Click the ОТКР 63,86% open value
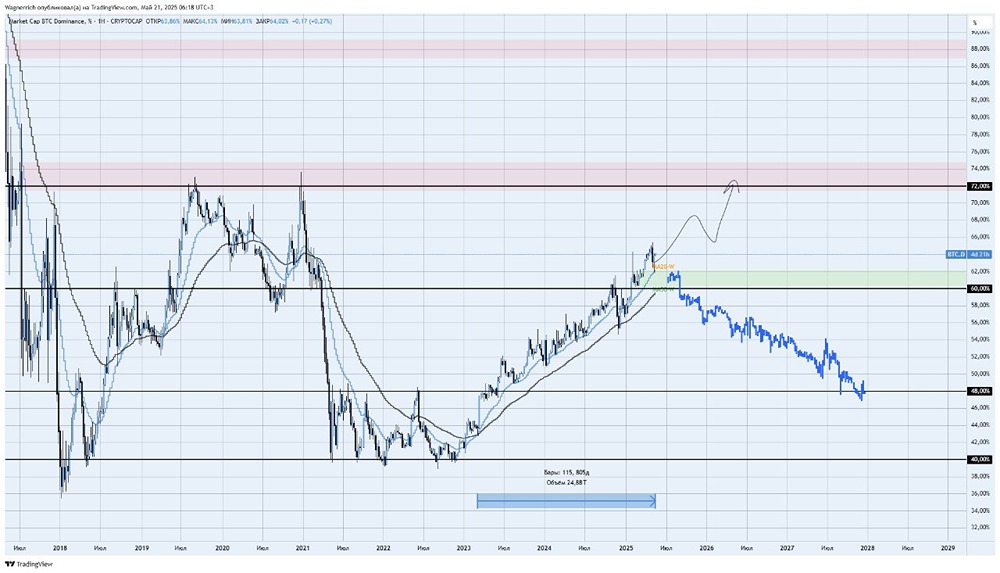Image resolution: width=1000 pixels, height=573 pixels. pos(162,21)
